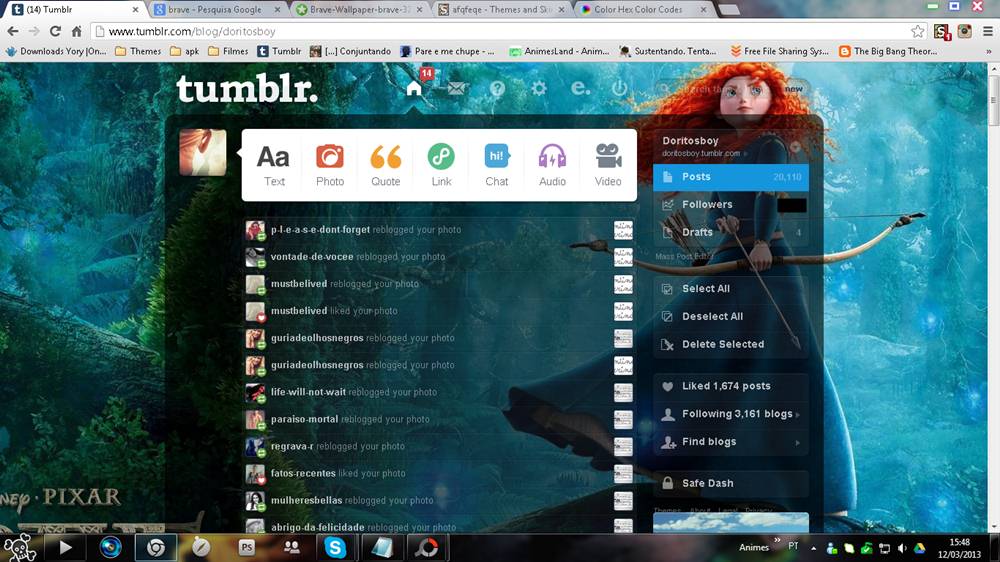
Task: Open the help question mark icon
Action: click(x=497, y=89)
